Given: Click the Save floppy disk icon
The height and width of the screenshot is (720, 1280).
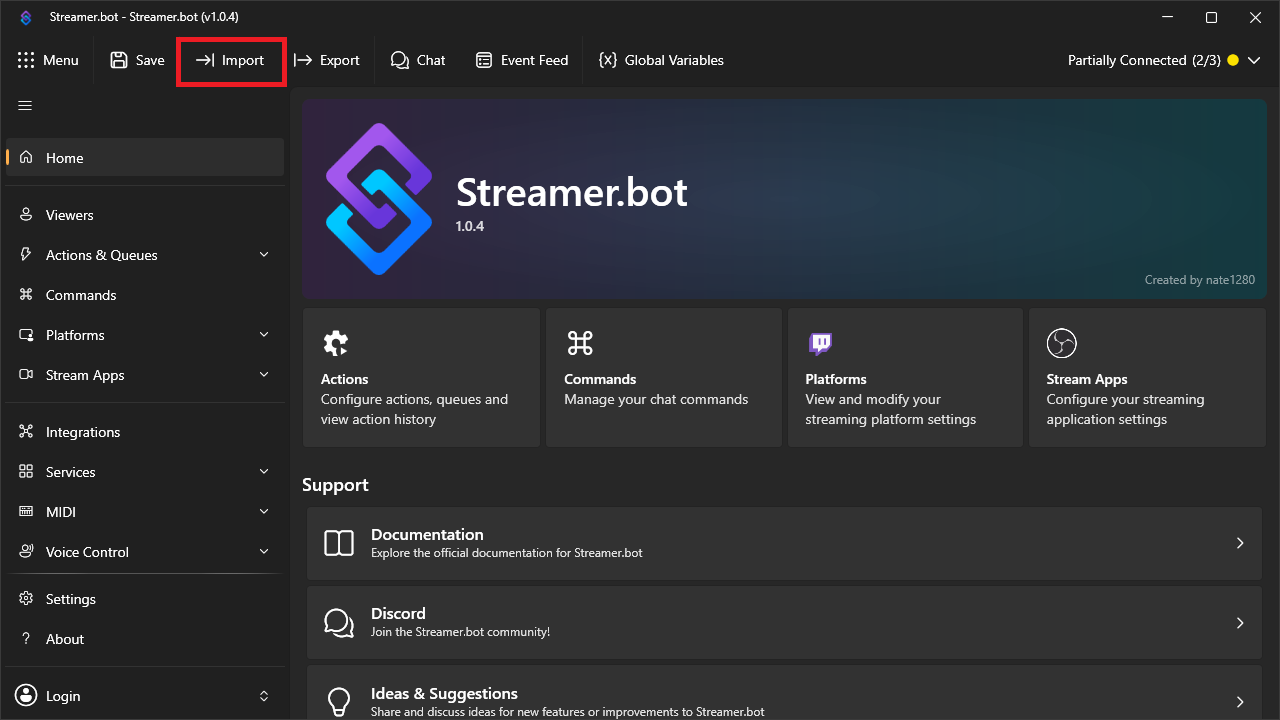Looking at the screenshot, I should [119, 60].
